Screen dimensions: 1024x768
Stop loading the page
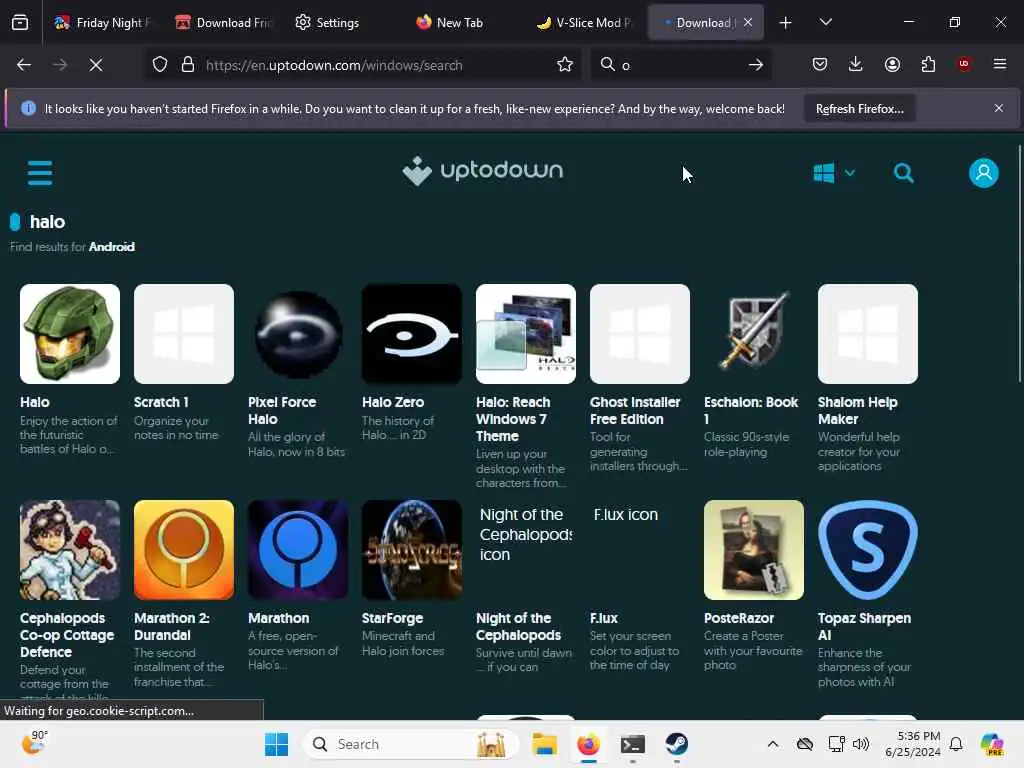click(95, 65)
